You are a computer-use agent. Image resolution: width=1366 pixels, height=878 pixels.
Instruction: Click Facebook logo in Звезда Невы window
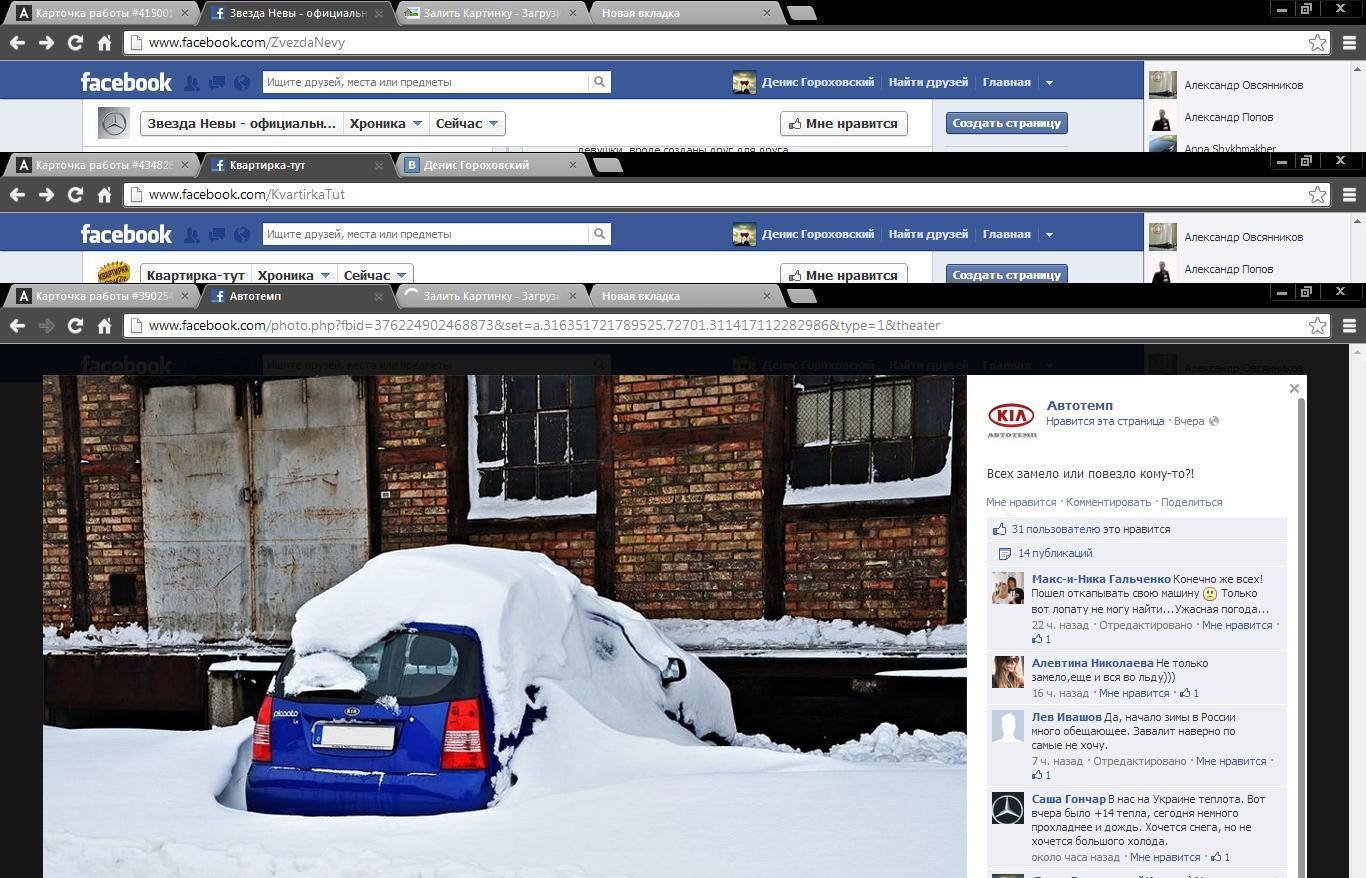(126, 82)
